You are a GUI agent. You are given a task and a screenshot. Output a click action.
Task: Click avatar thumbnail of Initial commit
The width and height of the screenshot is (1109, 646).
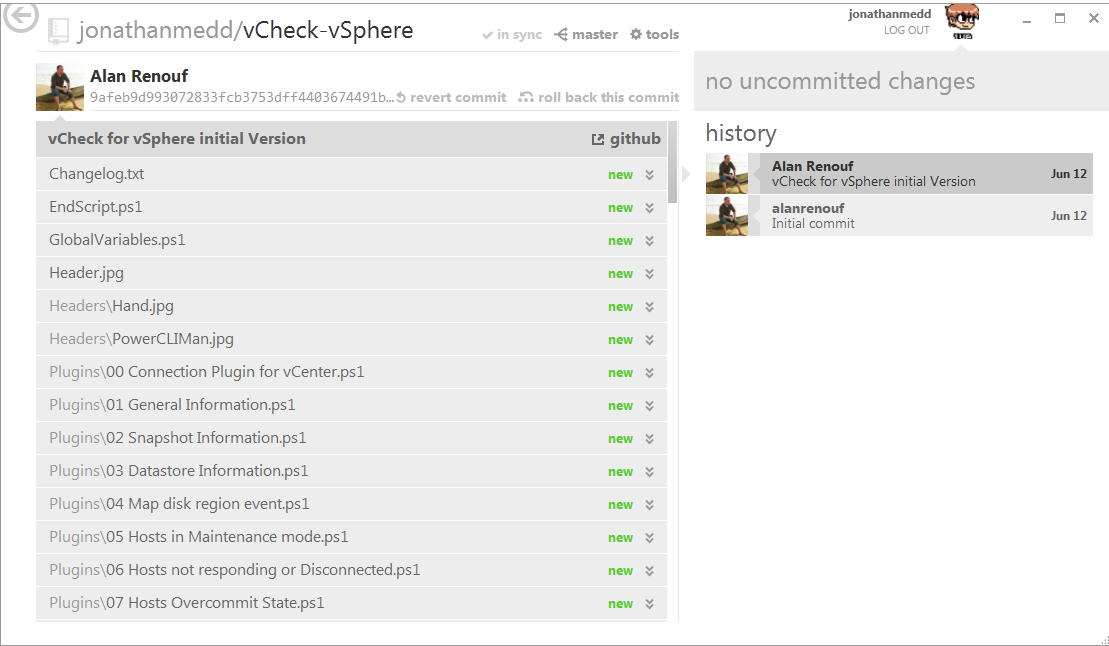pos(726,216)
